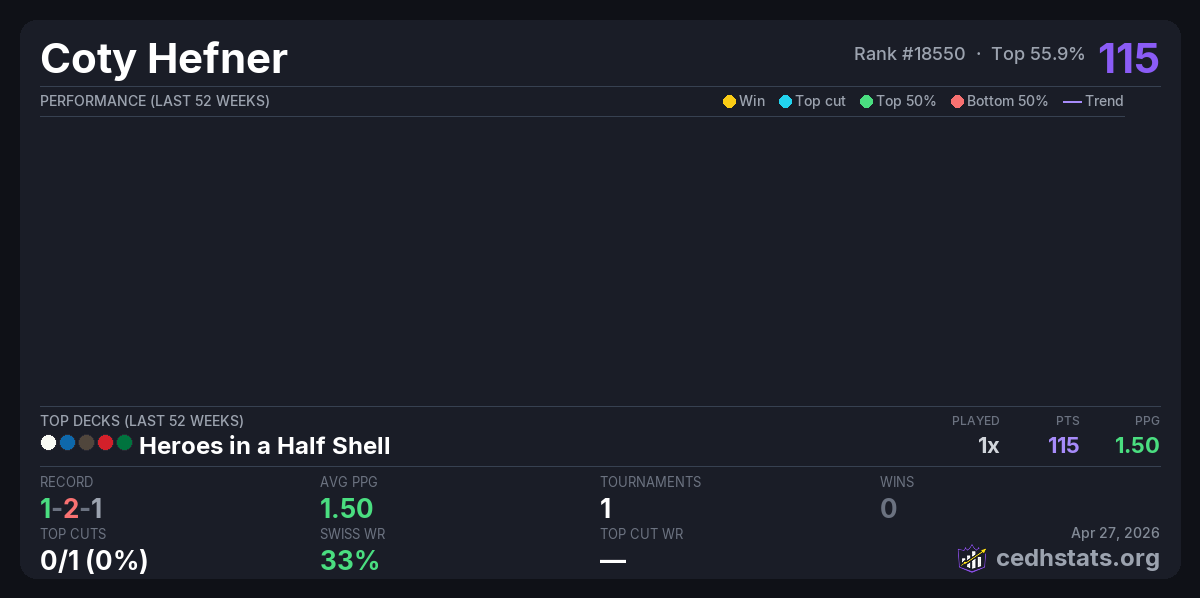This screenshot has height=598, width=1200.
Task: Click the large 115 points score
Action: pyautogui.click(x=1128, y=58)
